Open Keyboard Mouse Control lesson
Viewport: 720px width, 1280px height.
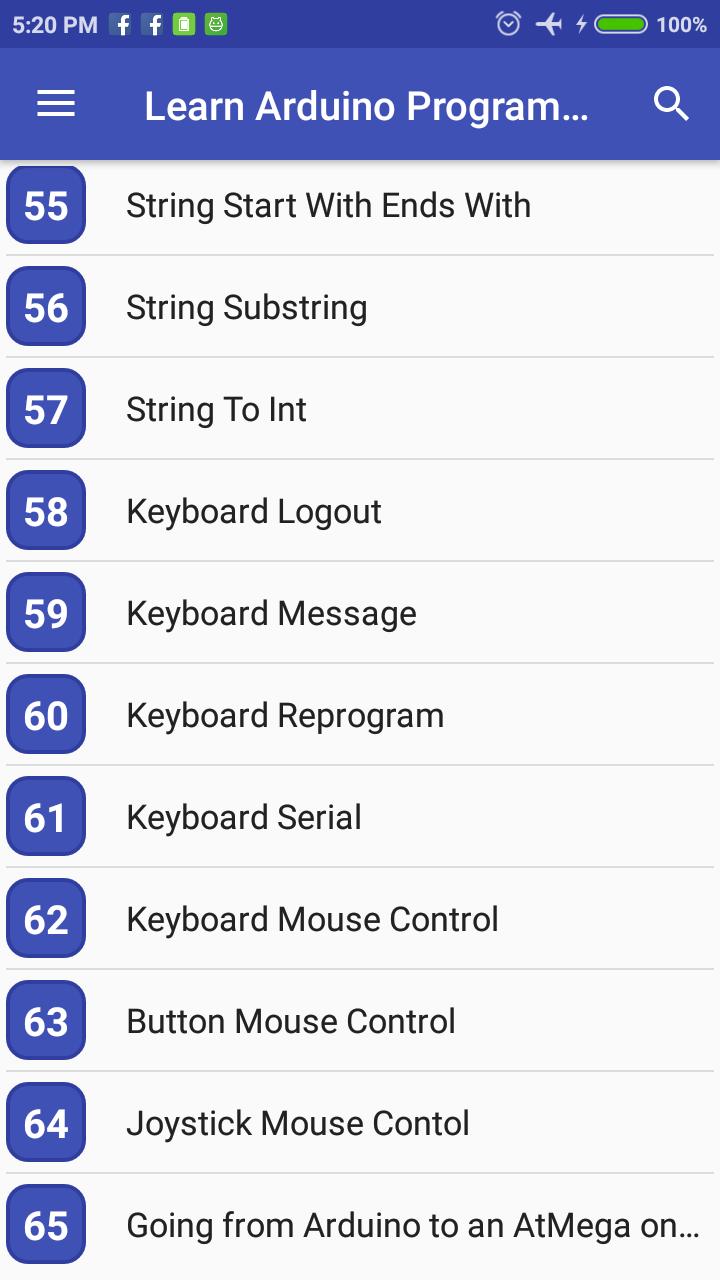pyautogui.click(x=312, y=920)
